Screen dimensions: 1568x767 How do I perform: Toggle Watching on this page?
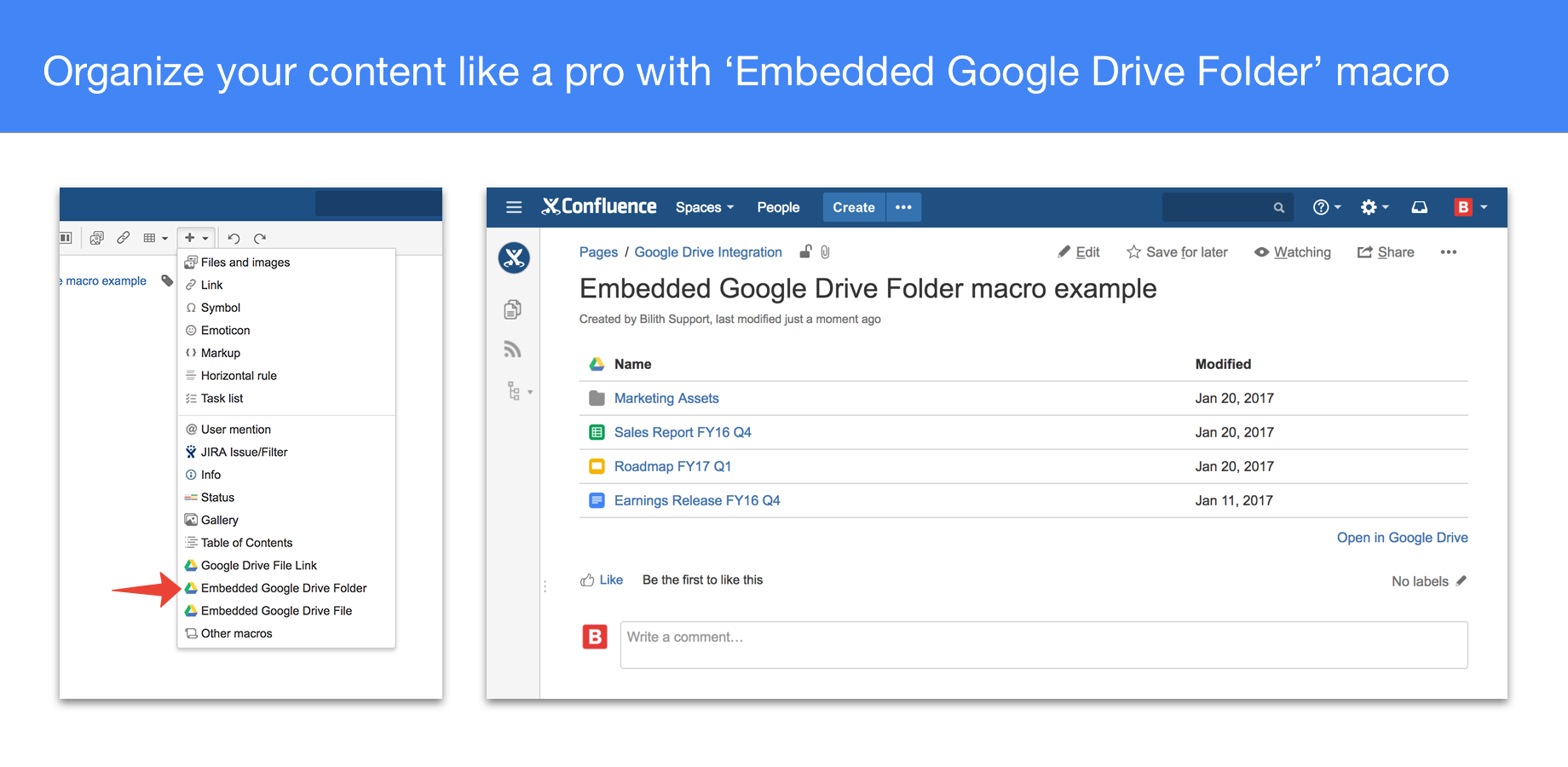[x=1293, y=252]
